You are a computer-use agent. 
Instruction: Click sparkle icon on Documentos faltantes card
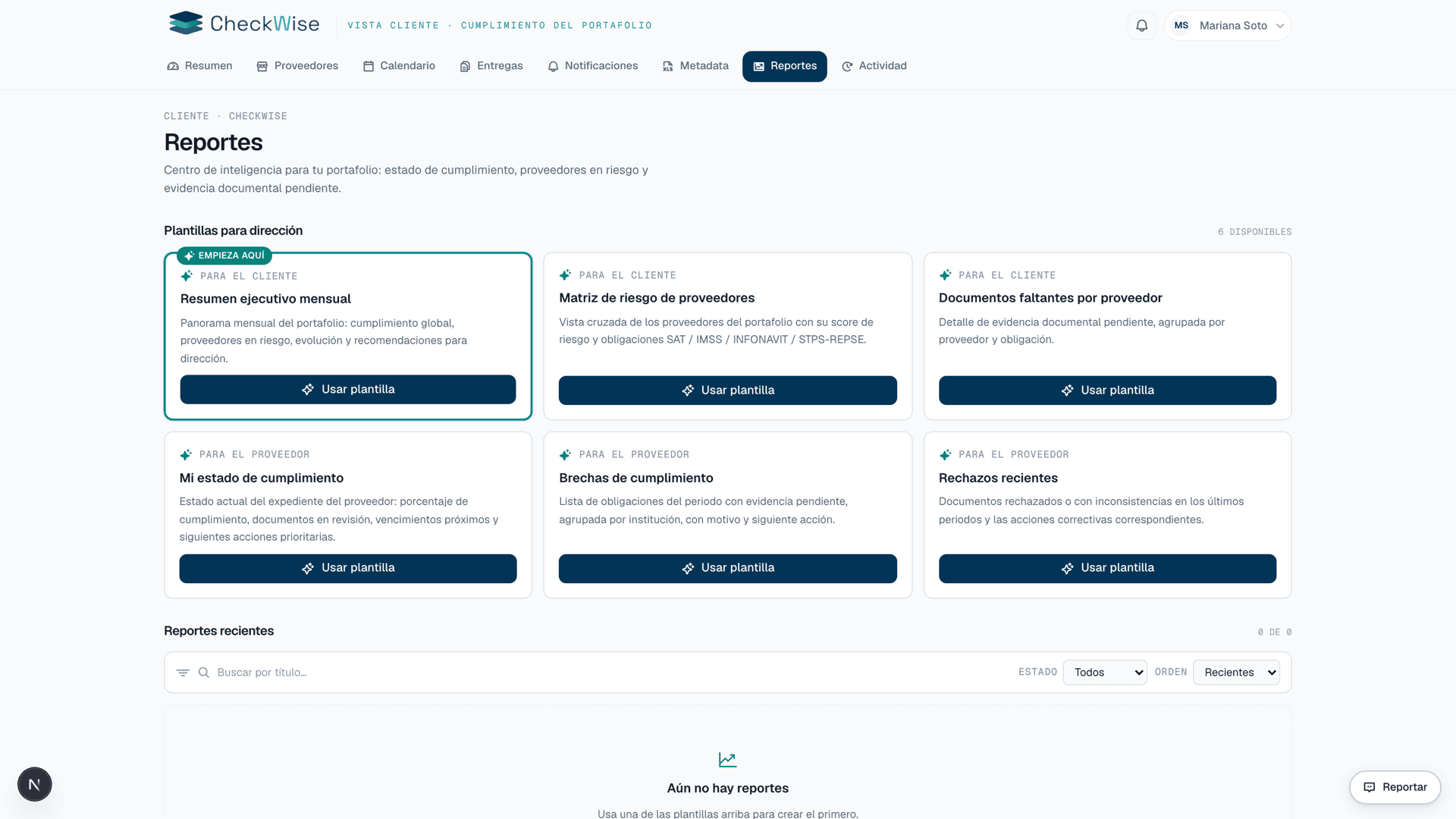coord(945,275)
